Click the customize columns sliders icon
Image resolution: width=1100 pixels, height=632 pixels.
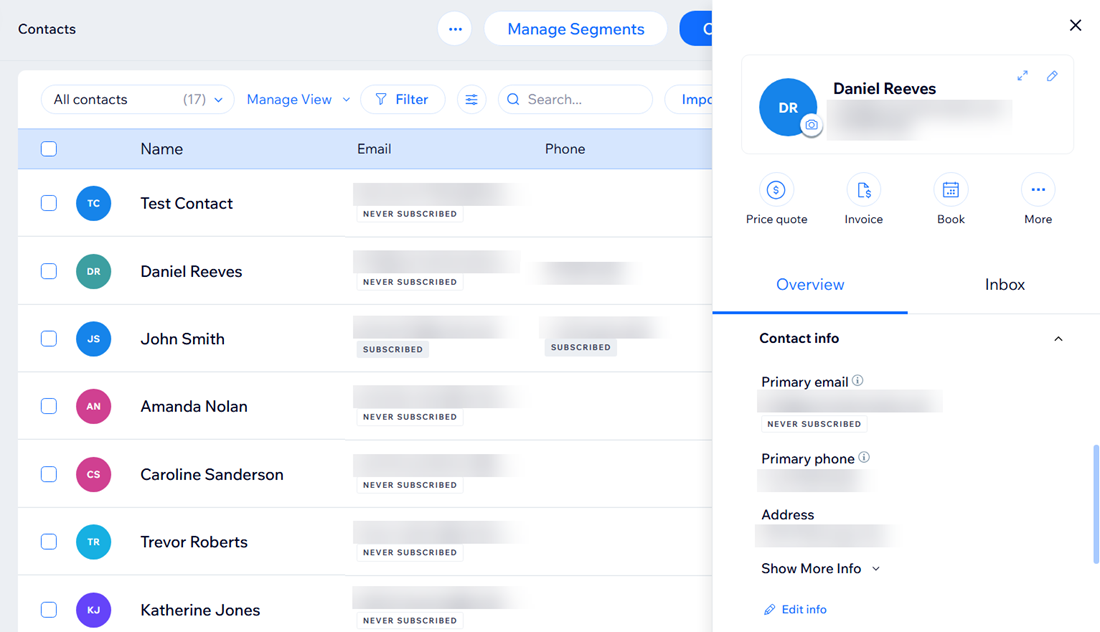[471, 100]
